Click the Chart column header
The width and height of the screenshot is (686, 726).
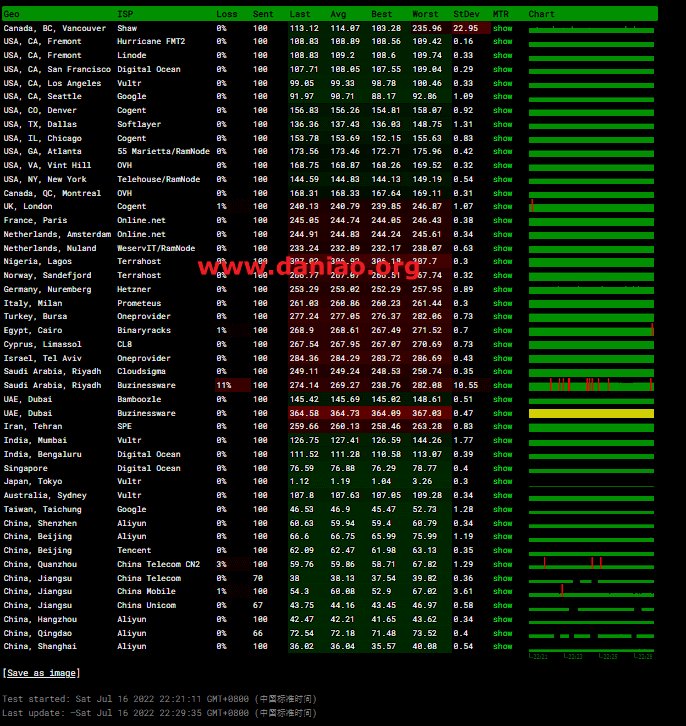coord(541,14)
